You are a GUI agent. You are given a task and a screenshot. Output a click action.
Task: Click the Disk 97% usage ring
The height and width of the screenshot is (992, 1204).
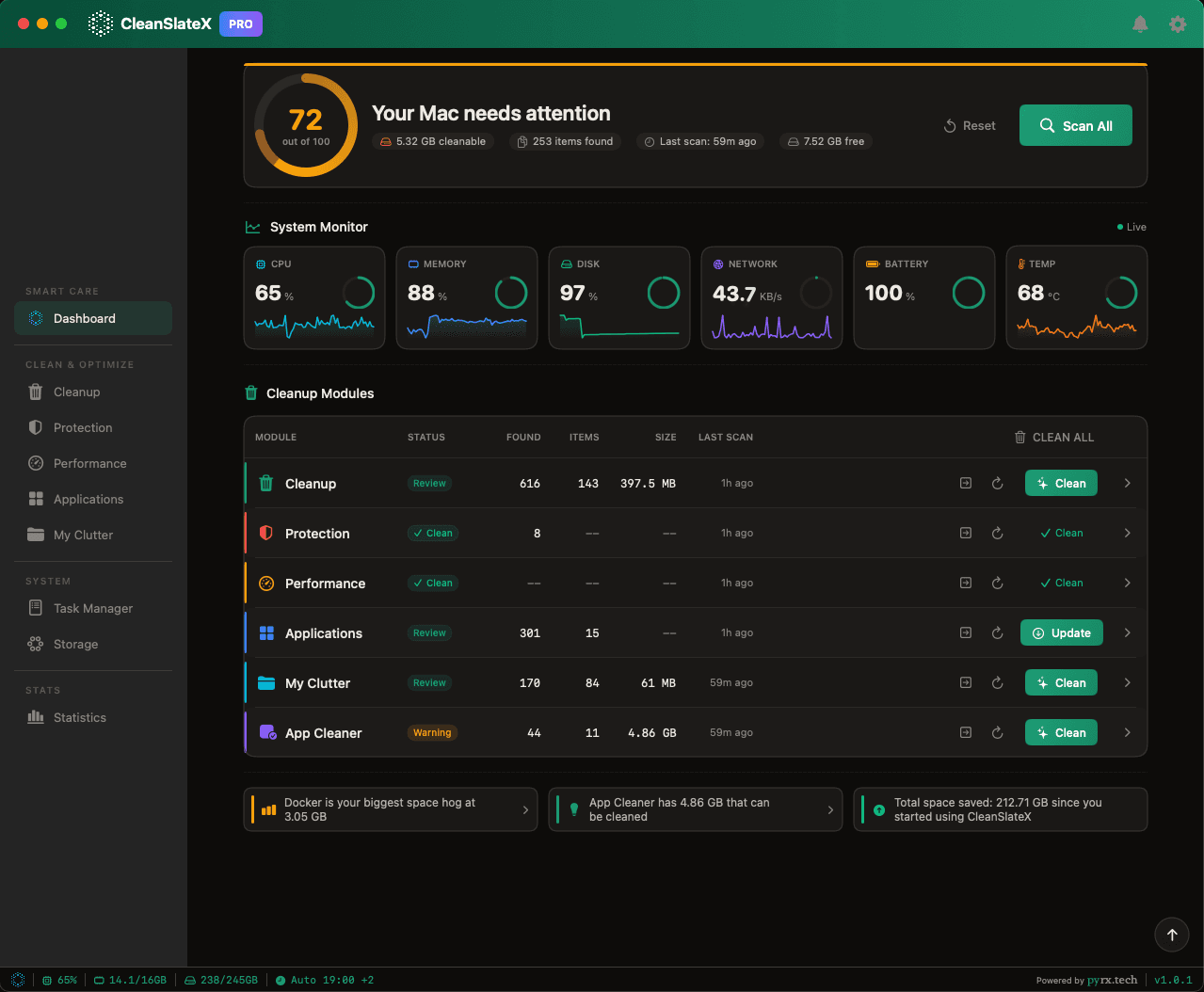[x=664, y=293]
